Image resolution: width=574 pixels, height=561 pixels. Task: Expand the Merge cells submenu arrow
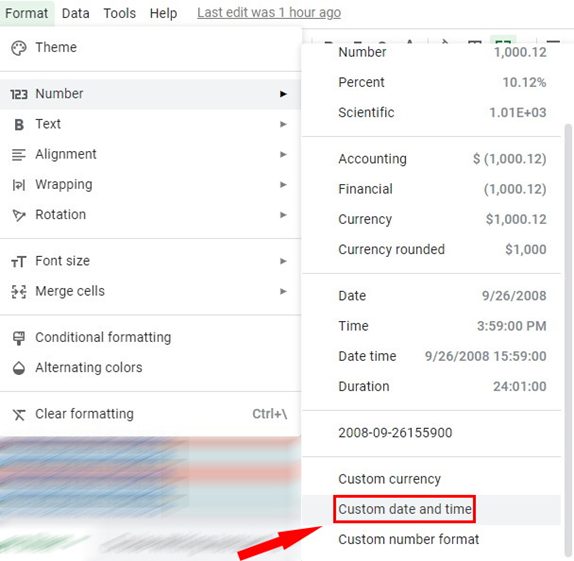[283, 291]
